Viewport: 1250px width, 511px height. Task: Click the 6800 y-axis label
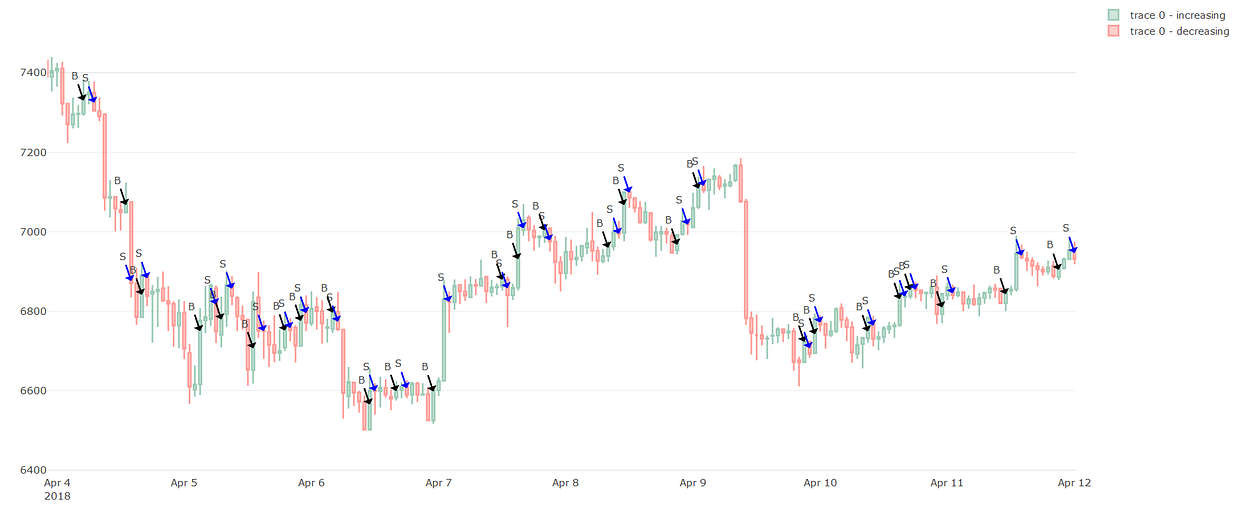(x=32, y=311)
